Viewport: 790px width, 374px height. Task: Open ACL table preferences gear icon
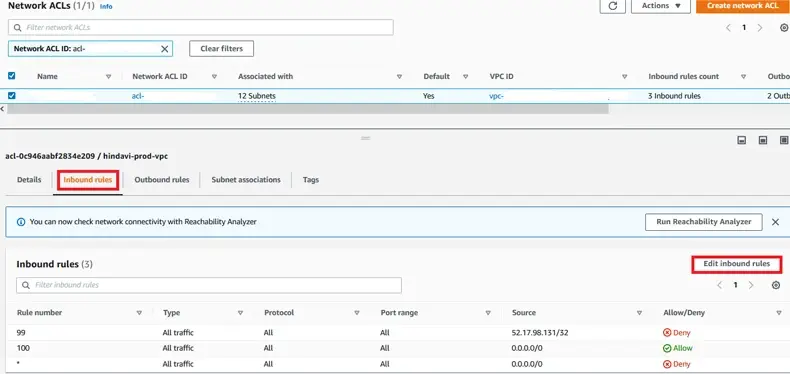click(784, 28)
